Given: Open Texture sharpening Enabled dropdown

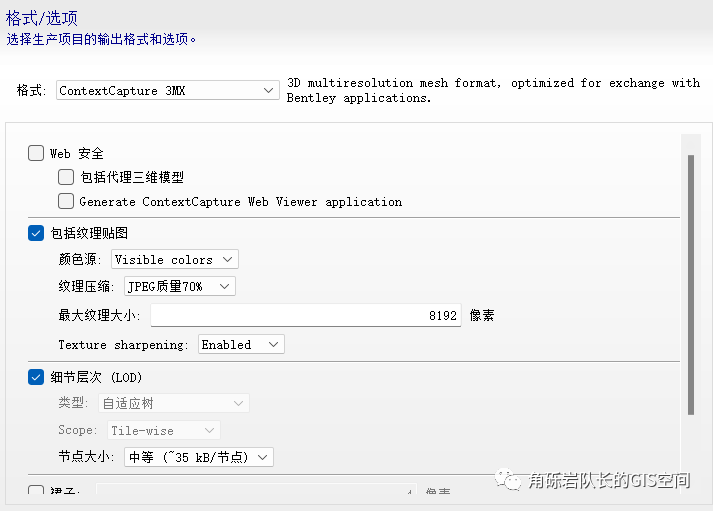Looking at the screenshot, I should pos(240,344).
